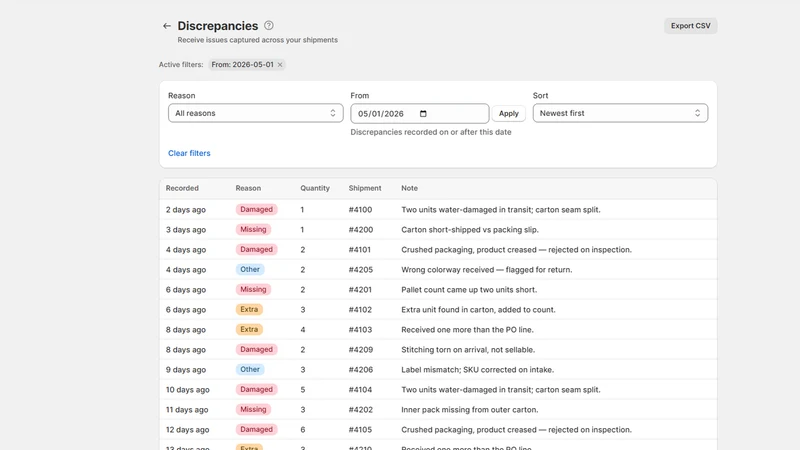Go back using the arrow beside Discrepancies
Viewport: 800px width, 450px height.
[167, 26]
